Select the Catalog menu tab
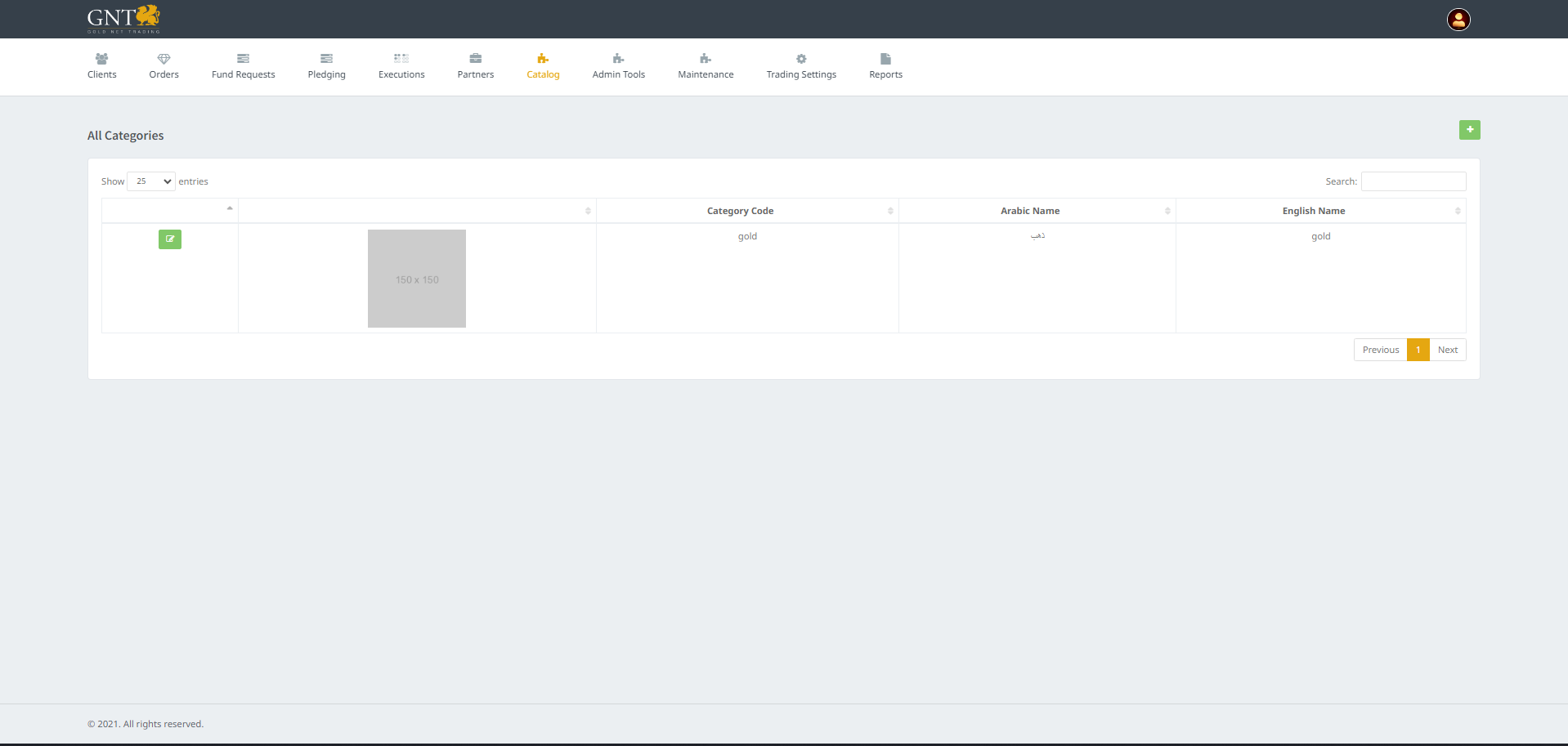 (543, 66)
